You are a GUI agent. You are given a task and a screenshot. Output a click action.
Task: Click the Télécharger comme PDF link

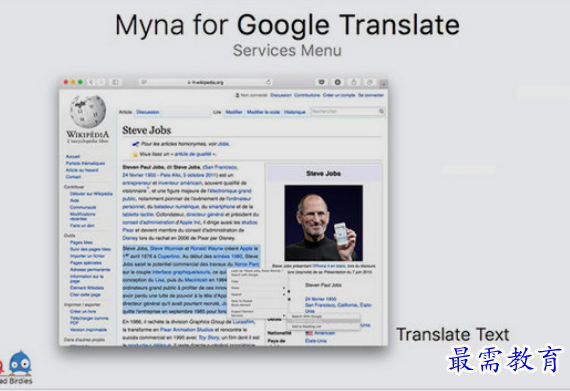[89, 320]
